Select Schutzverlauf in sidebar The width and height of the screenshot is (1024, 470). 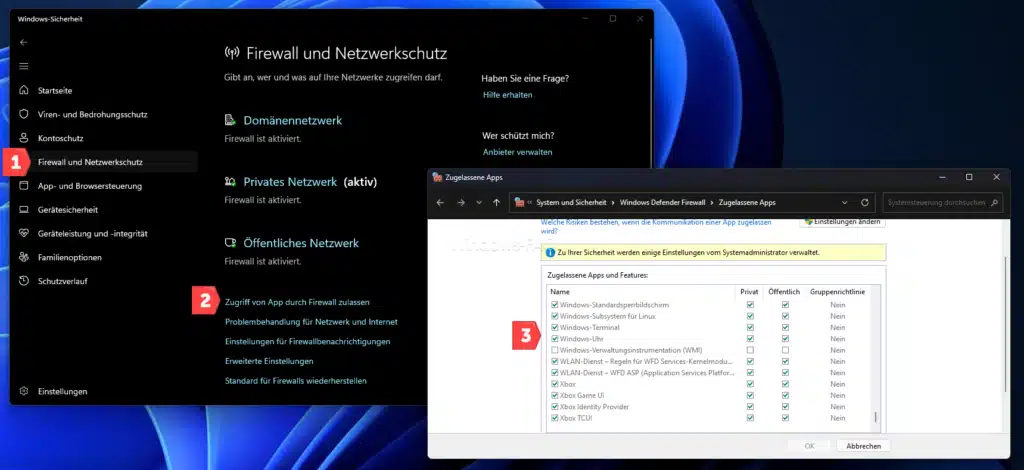(63, 281)
